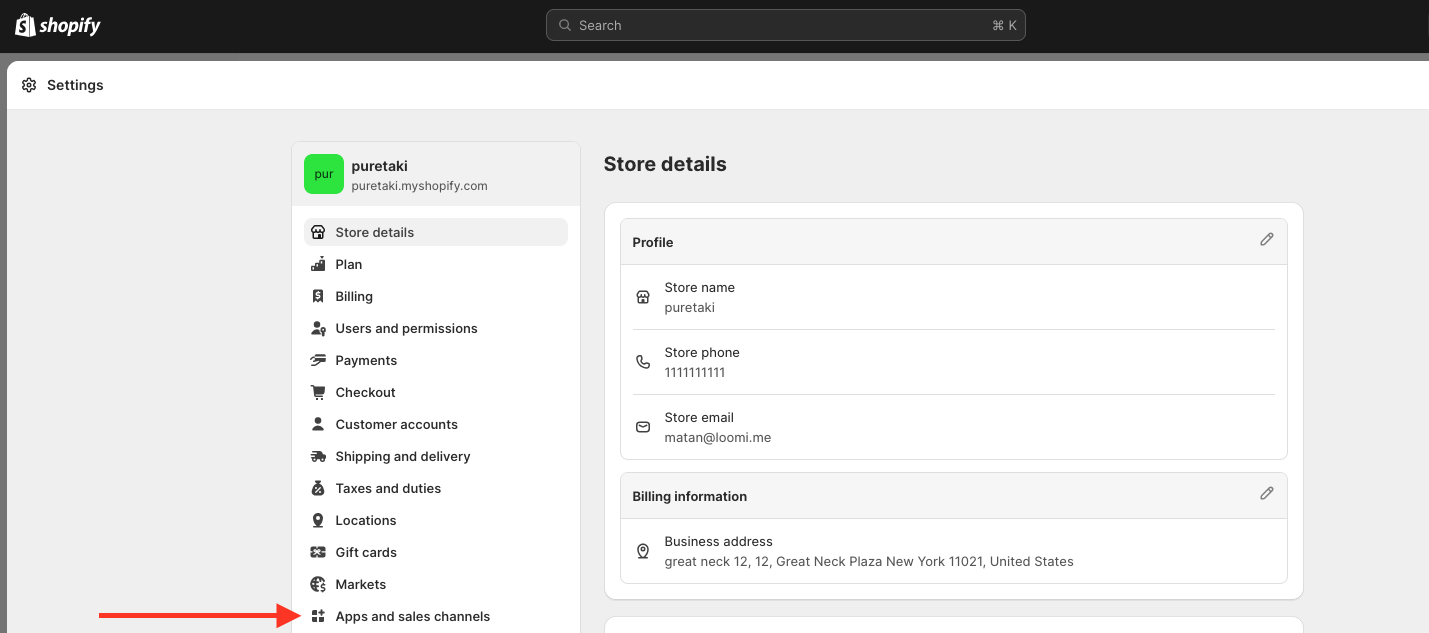The height and width of the screenshot is (633, 1429).
Task: Edit Billing information pencil icon
Action: coord(1267,493)
